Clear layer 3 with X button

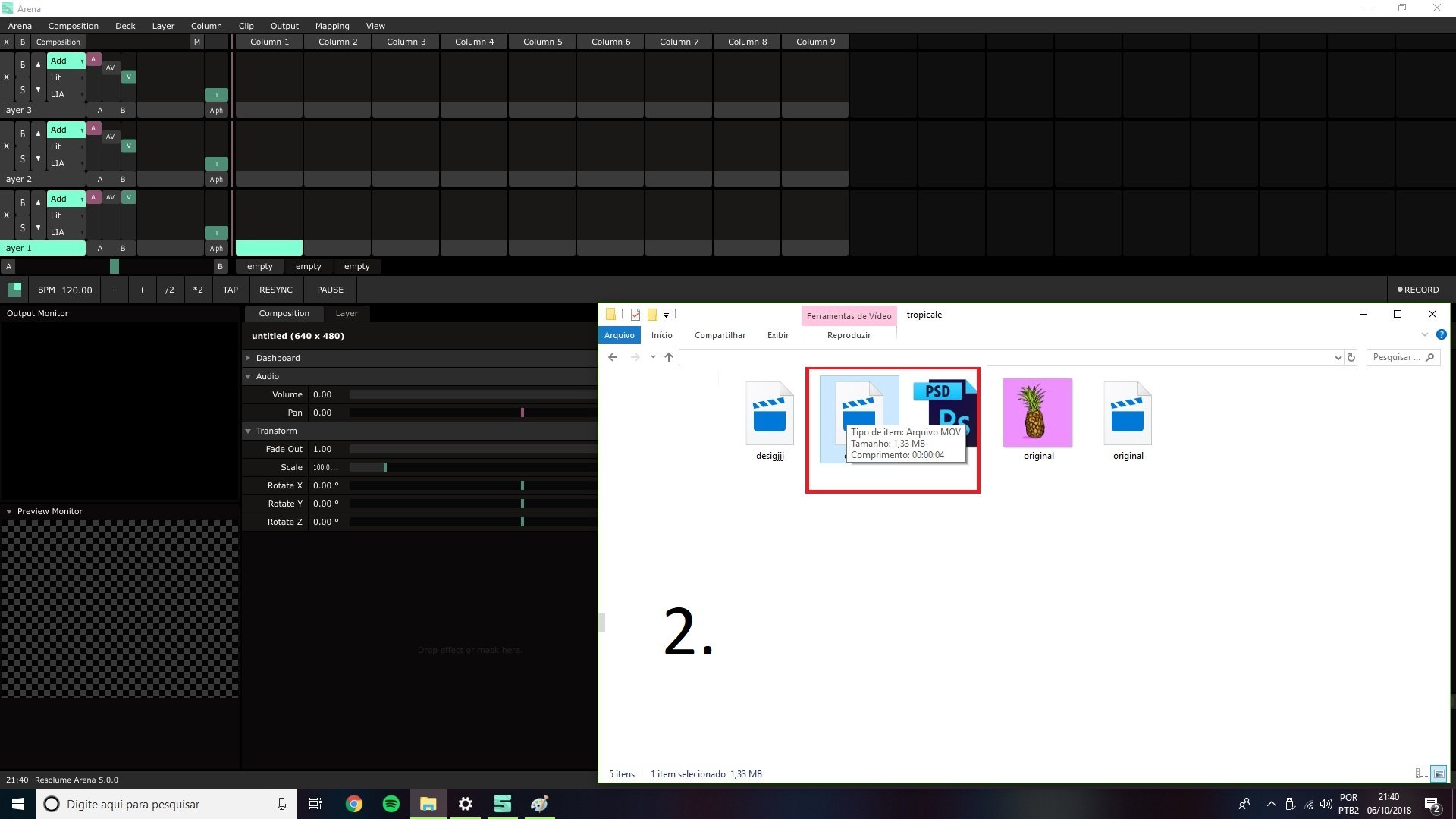tap(7, 77)
